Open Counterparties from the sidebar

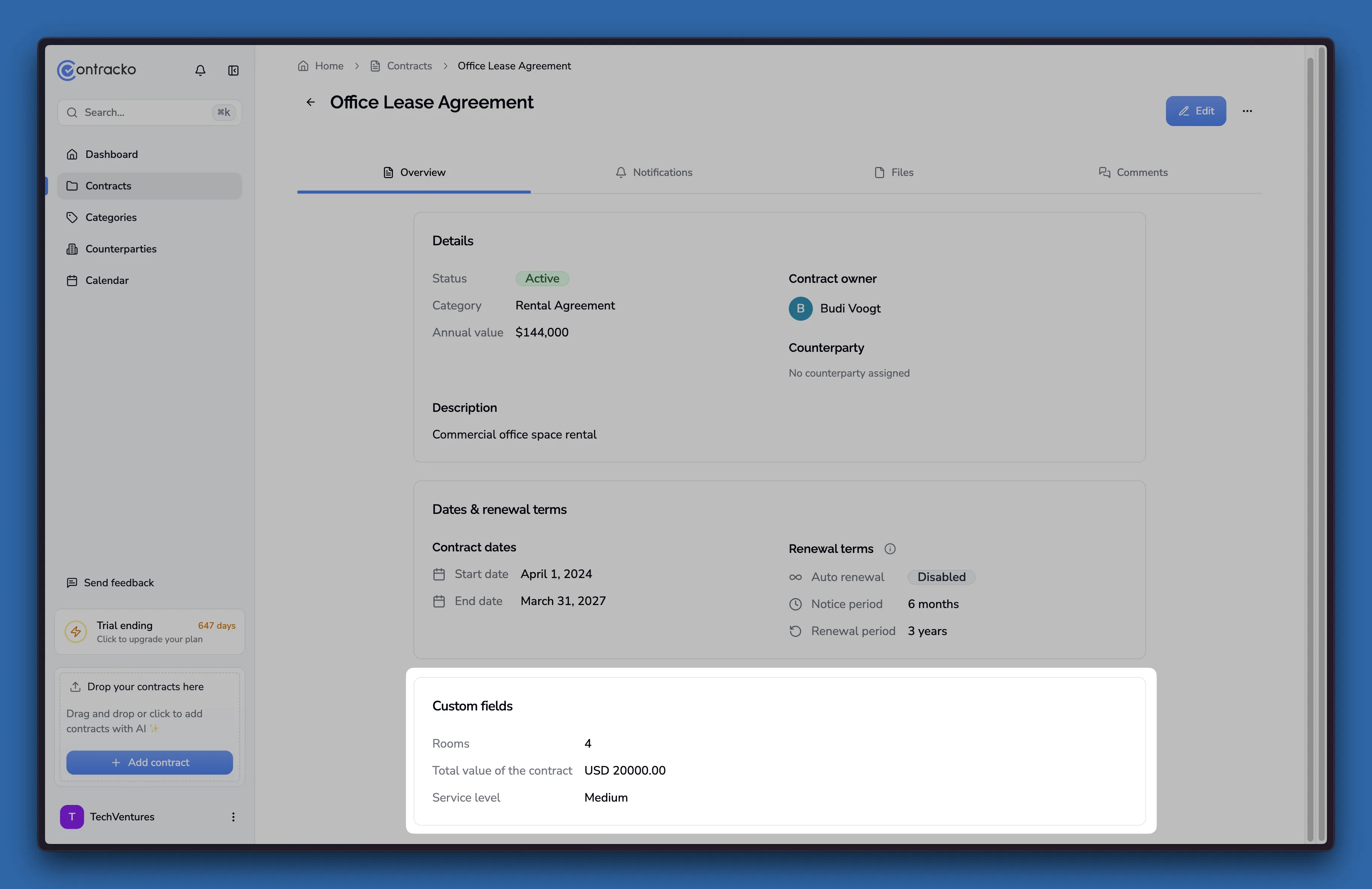coord(121,248)
